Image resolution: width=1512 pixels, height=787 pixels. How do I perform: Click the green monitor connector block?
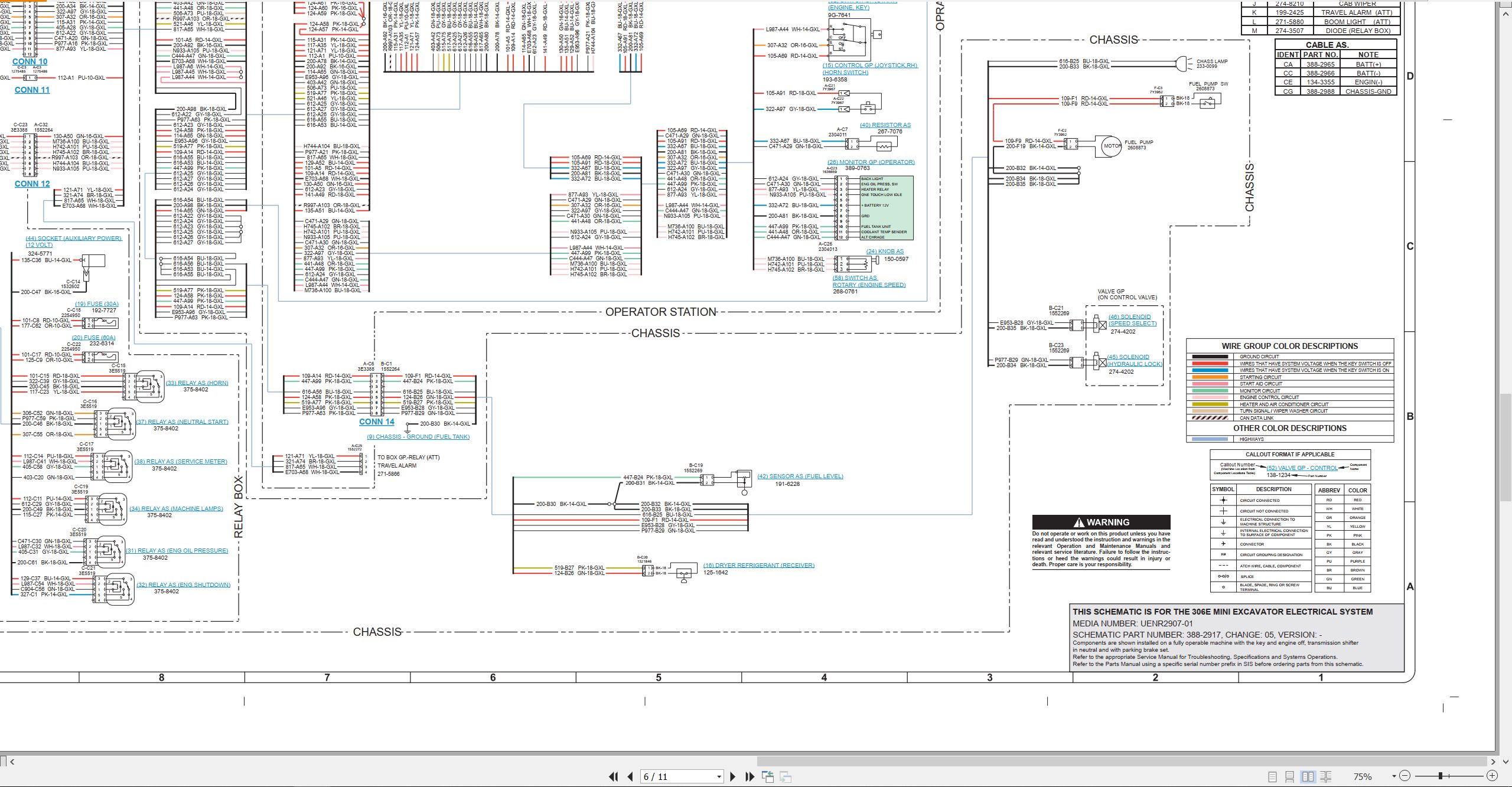886,208
